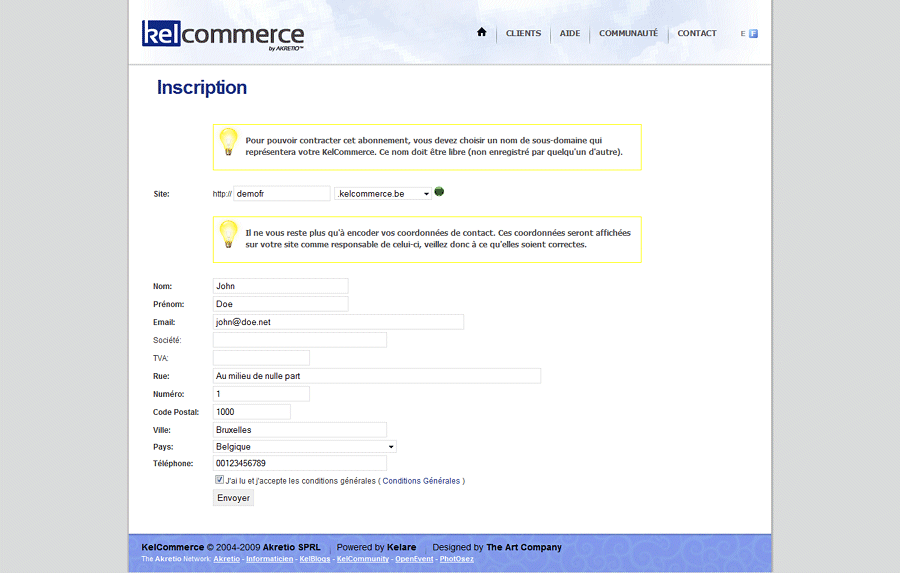Viewport: 900px width, 573px height.
Task: Click the lightbulb icon in subdomain tip
Action: [x=229, y=141]
